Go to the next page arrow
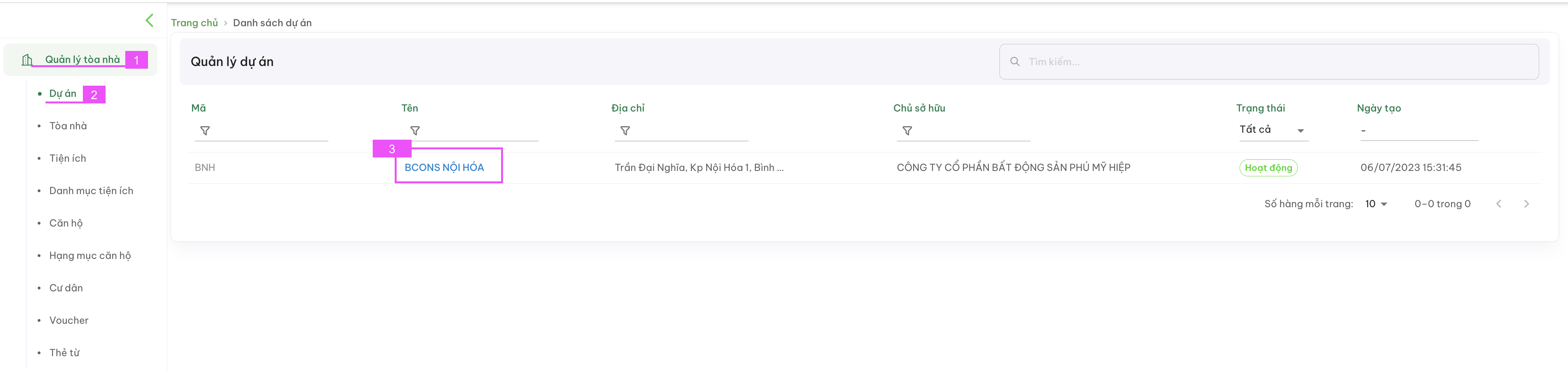This screenshot has height=372, width=1568. [x=1526, y=204]
